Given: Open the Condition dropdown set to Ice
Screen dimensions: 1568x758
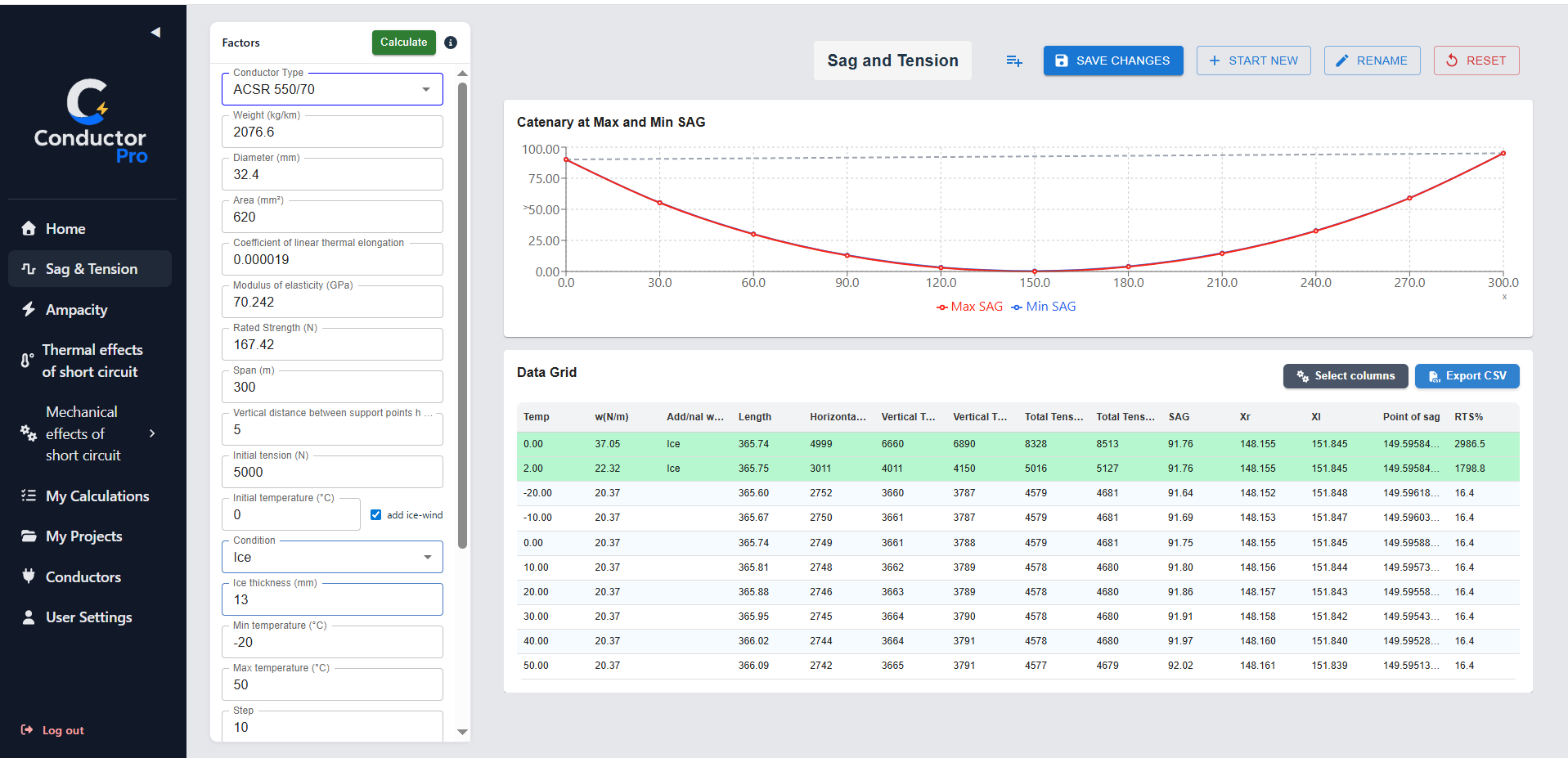Looking at the screenshot, I should pos(332,557).
